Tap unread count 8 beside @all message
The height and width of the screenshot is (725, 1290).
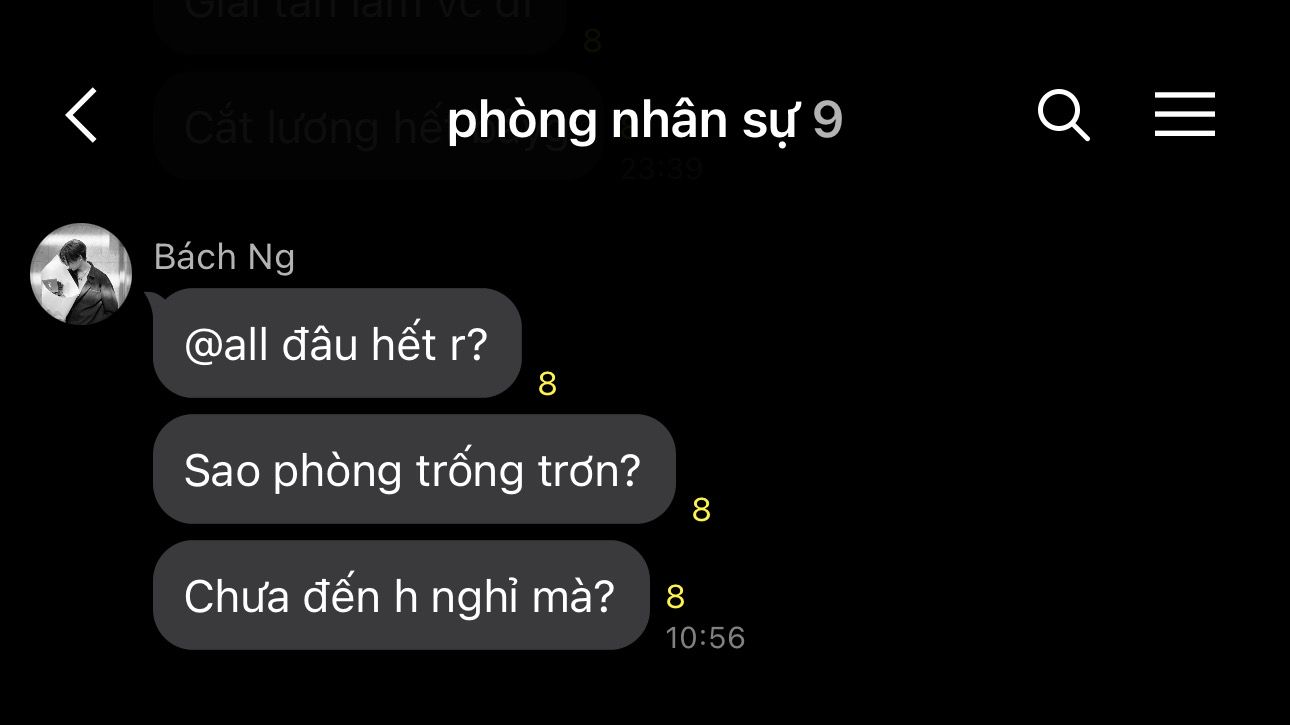click(547, 384)
